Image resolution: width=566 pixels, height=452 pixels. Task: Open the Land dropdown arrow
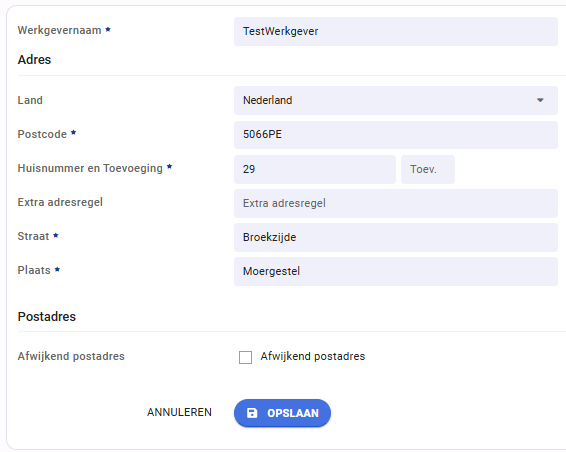click(540, 100)
